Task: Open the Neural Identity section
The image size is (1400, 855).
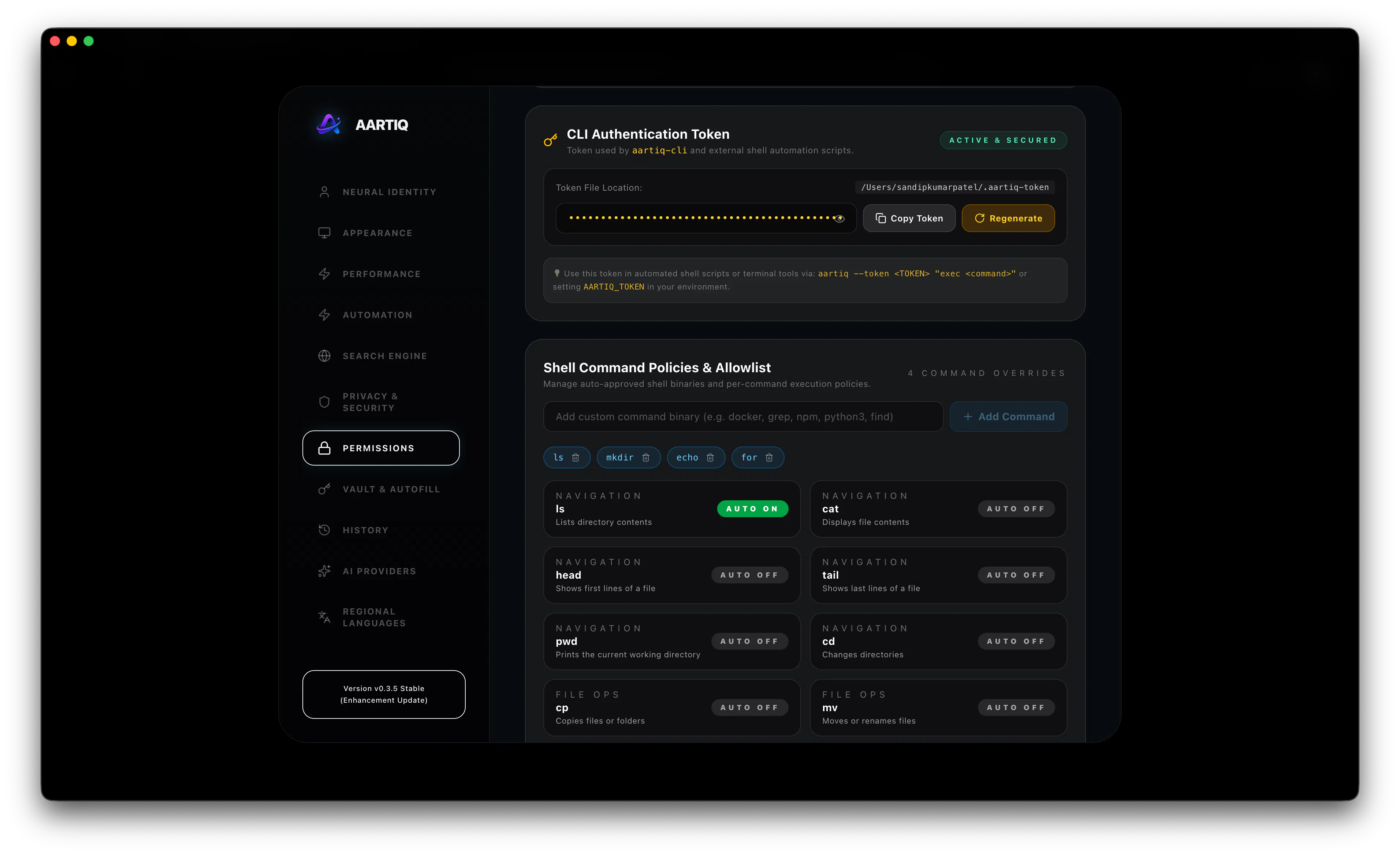Action: point(381,192)
